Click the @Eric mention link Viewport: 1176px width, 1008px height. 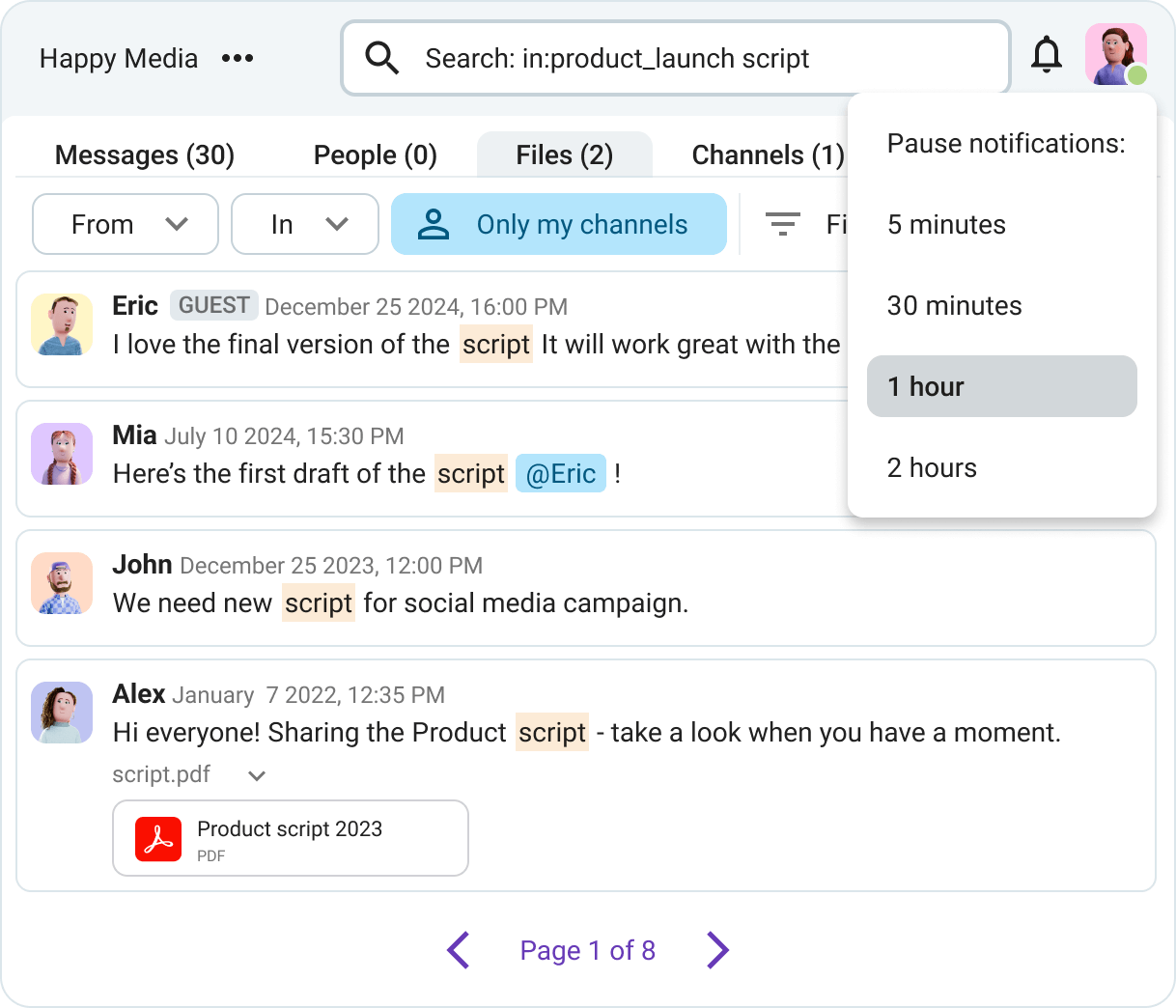coord(561,474)
